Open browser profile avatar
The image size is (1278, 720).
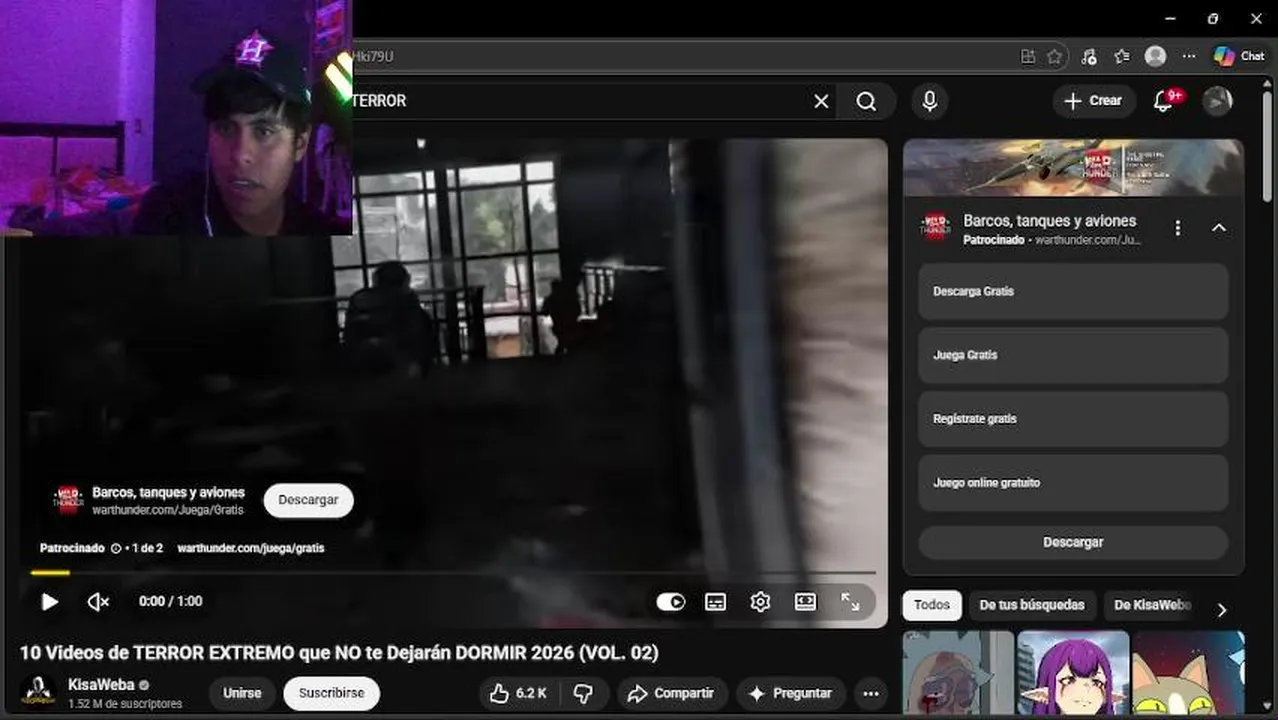1156,57
